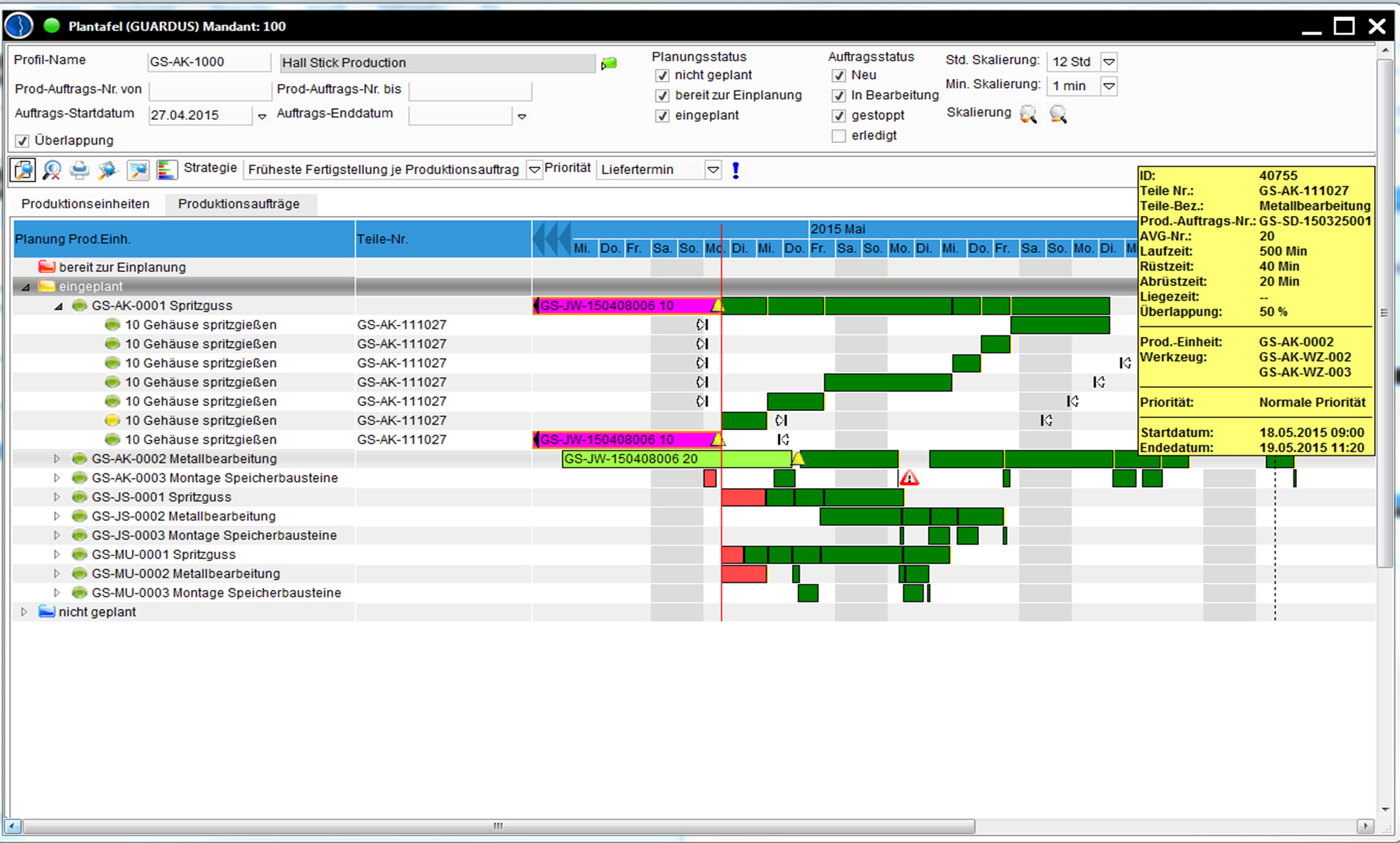Open the Strategie dropdown
The width and height of the screenshot is (1400, 843).
tap(534, 170)
